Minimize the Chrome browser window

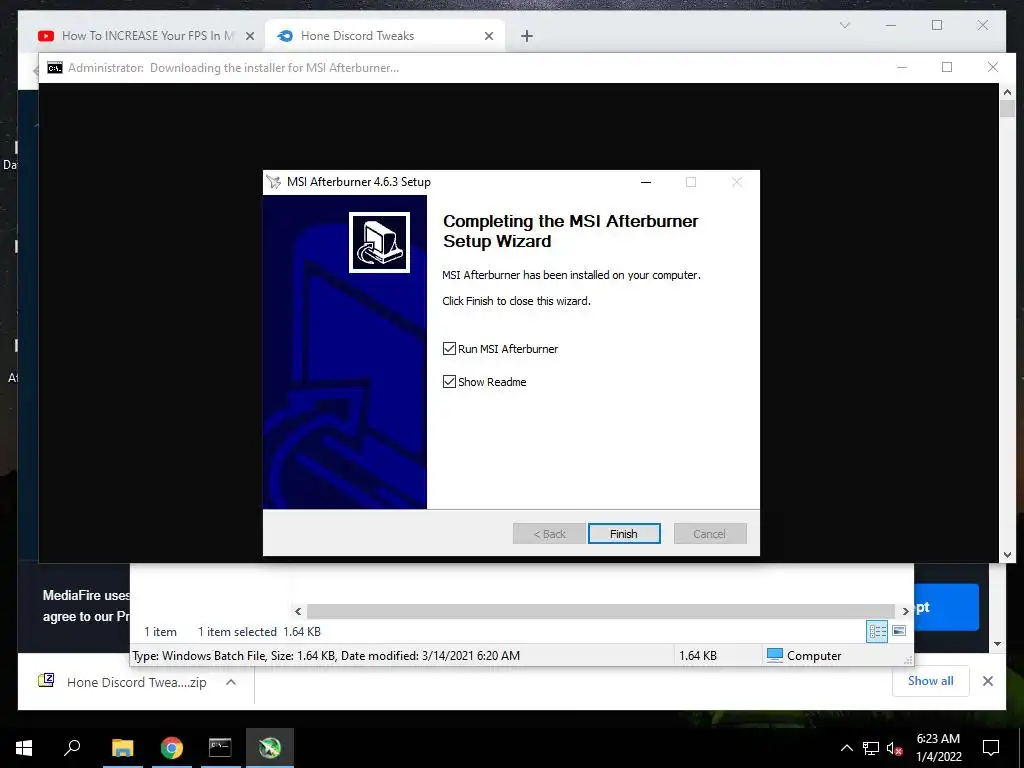click(x=891, y=25)
